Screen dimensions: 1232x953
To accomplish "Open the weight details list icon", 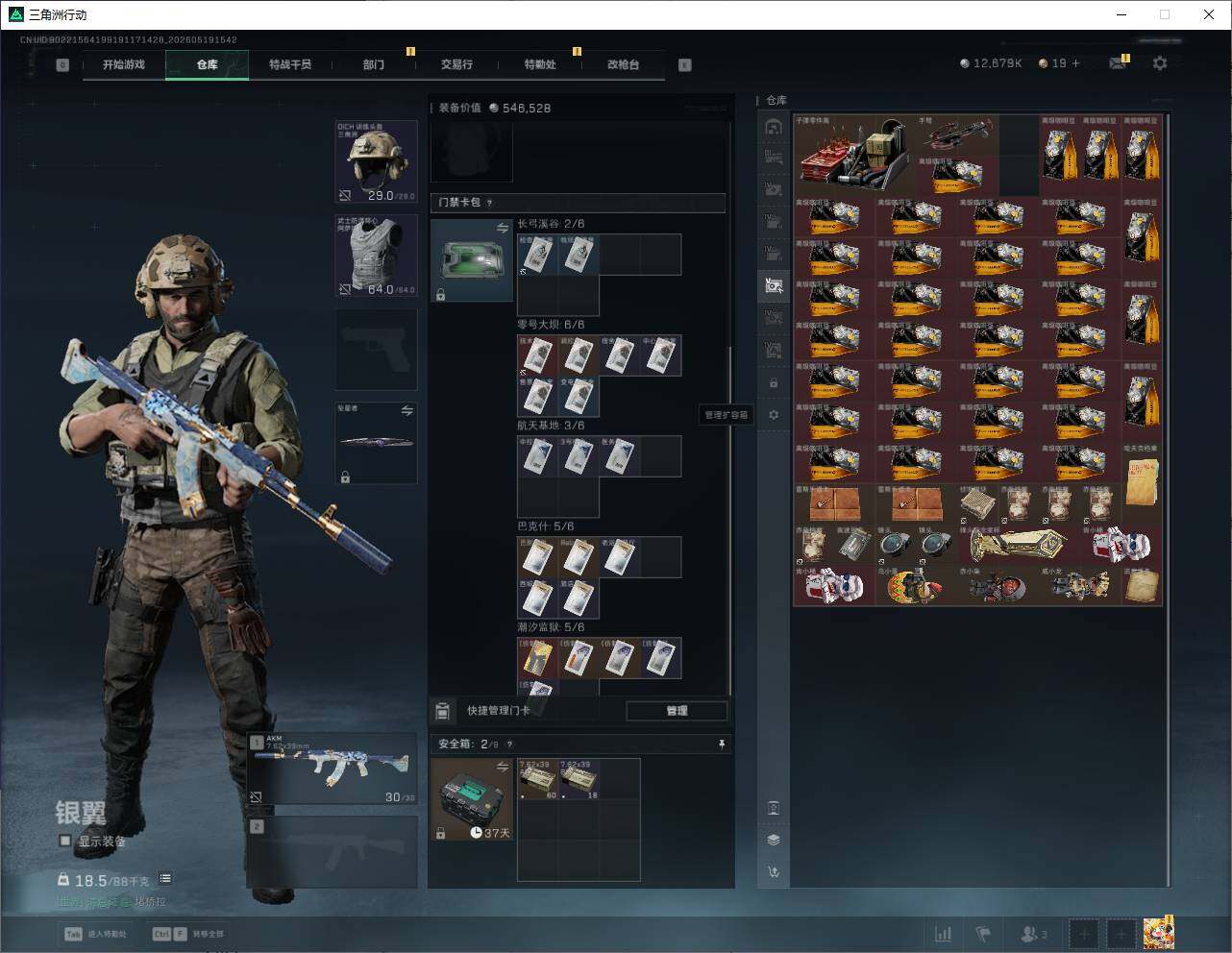I will pos(165,878).
